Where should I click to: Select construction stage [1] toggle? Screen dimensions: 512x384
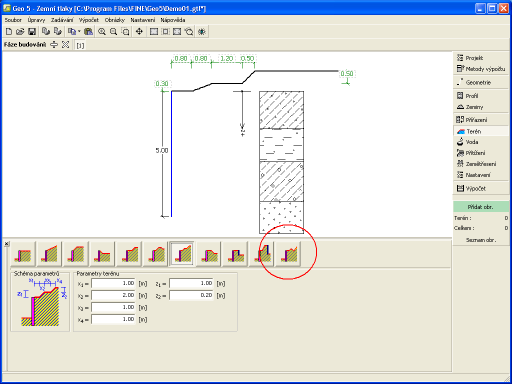pyautogui.click(x=80, y=45)
